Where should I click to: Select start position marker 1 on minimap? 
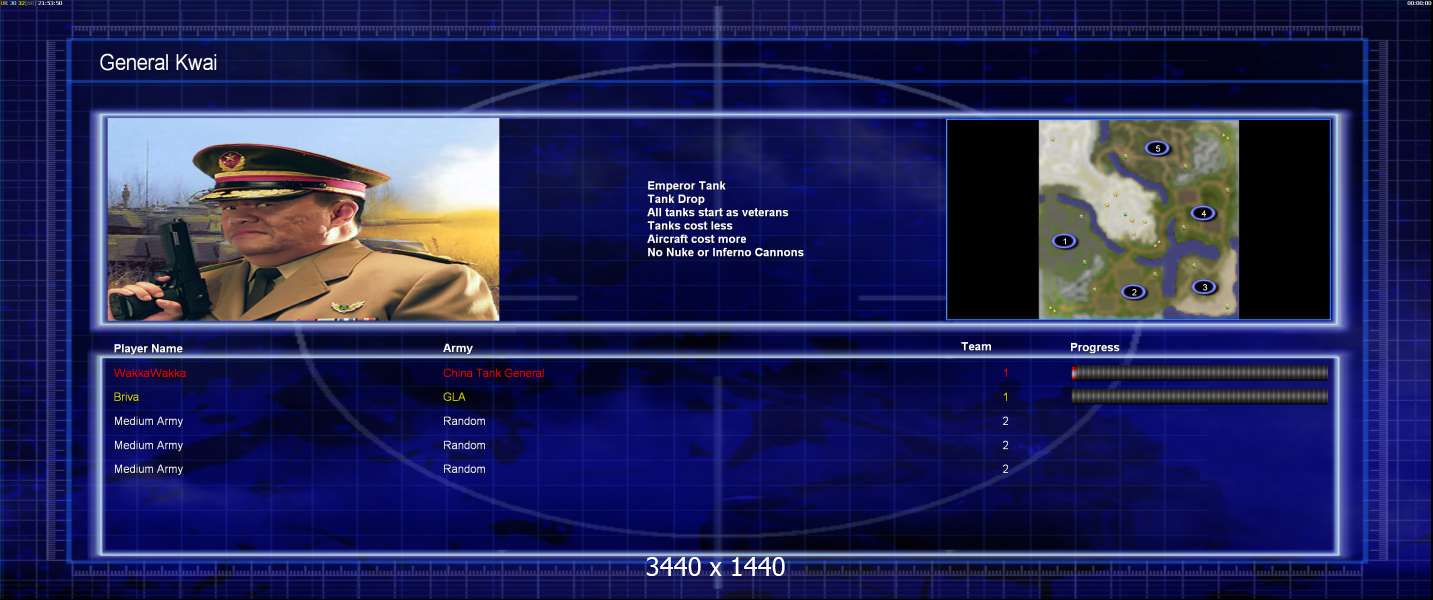pos(1065,241)
